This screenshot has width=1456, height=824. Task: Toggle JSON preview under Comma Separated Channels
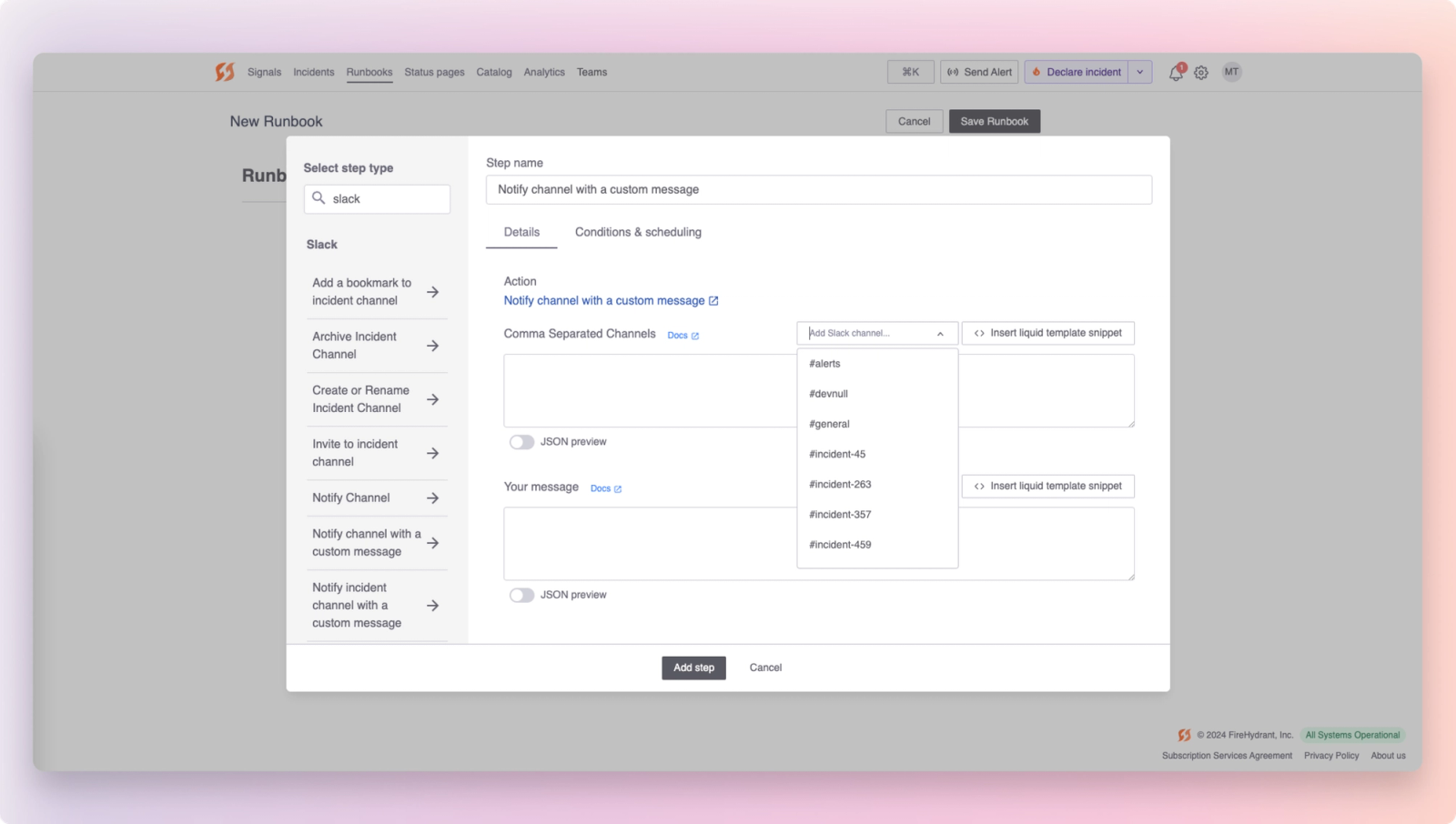[521, 442]
